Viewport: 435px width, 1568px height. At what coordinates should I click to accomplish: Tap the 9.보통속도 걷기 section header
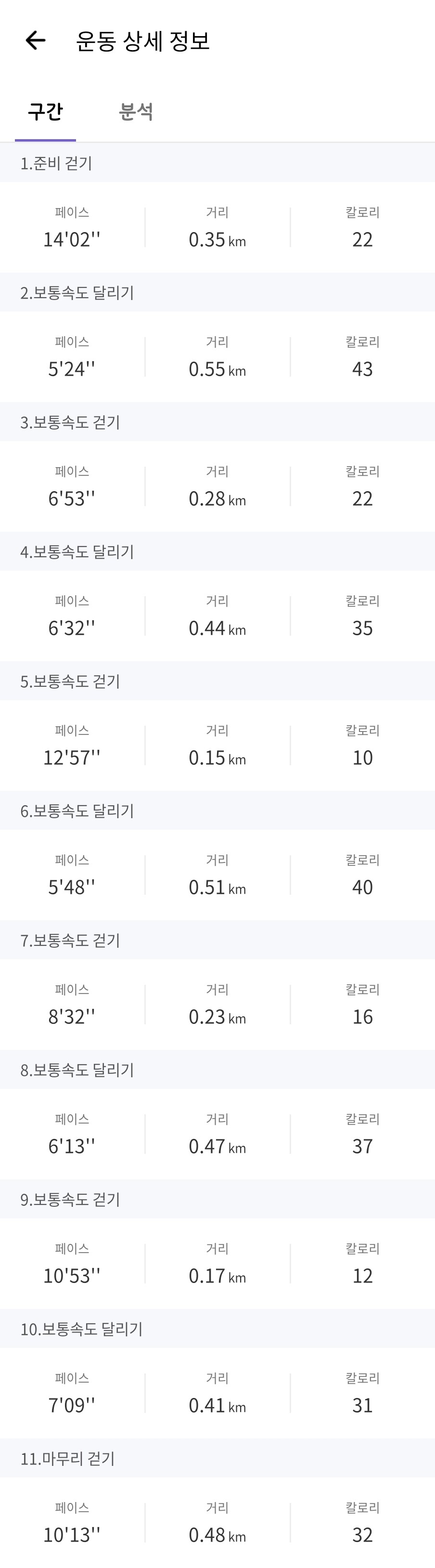coord(70,1199)
